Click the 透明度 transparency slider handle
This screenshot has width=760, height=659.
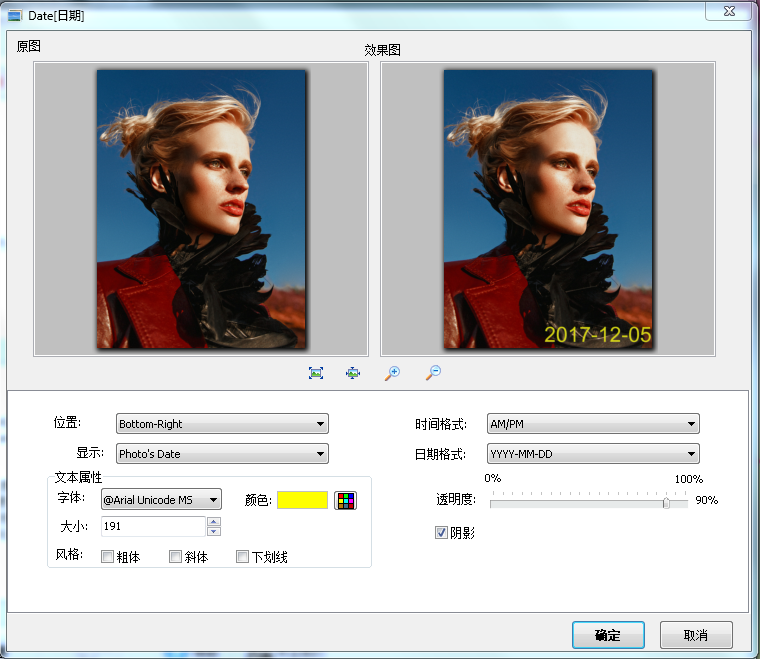coord(666,503)
